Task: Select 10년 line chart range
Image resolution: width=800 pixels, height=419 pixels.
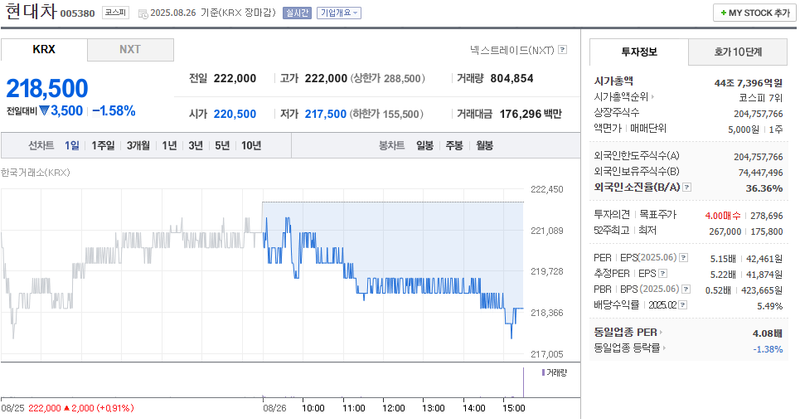Action: click(x=251, y=145)
